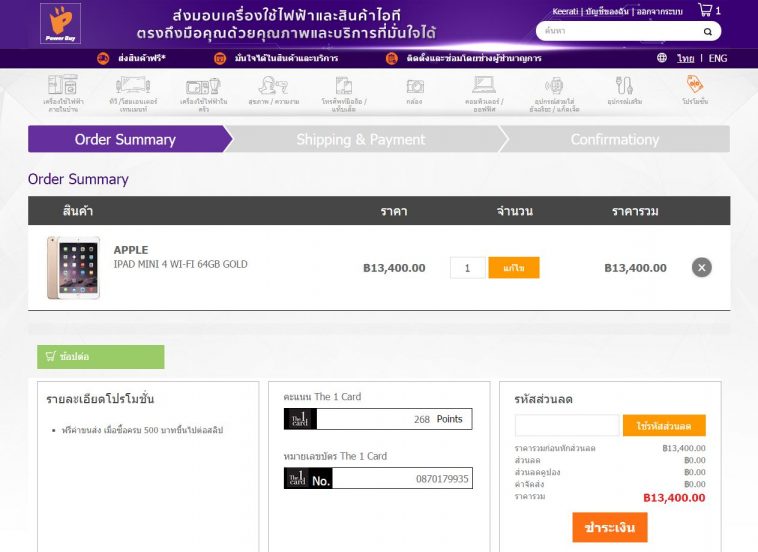
Task: Click the quantity input field
Action: 467,268
